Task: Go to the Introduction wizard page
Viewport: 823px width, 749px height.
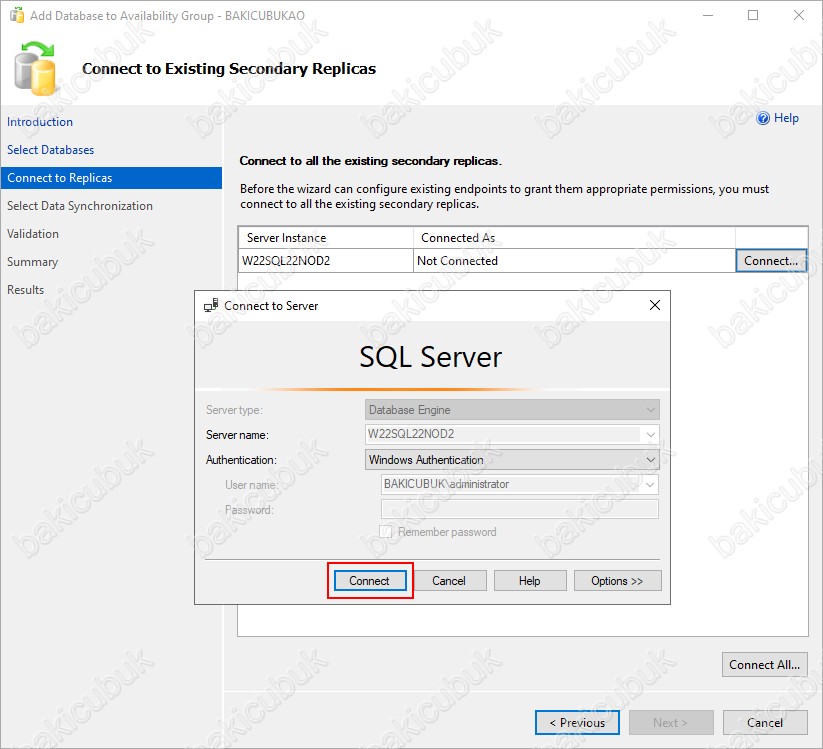Action: (x=40, y=122)
